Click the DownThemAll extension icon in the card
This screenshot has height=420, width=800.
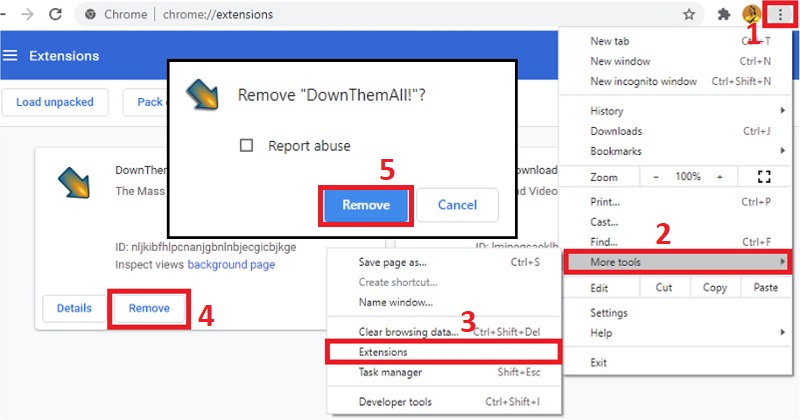[x=74, y=183]
